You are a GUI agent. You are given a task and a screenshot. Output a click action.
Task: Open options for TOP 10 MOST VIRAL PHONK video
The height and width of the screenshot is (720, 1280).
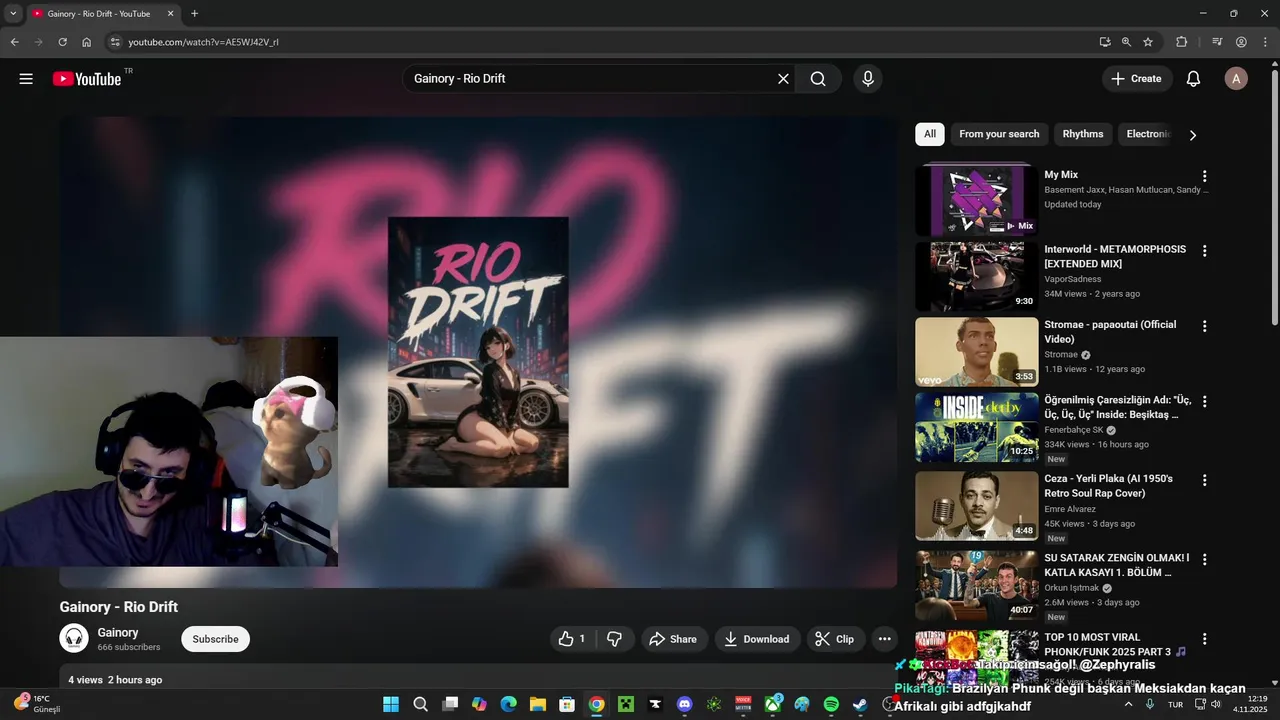1204,639
